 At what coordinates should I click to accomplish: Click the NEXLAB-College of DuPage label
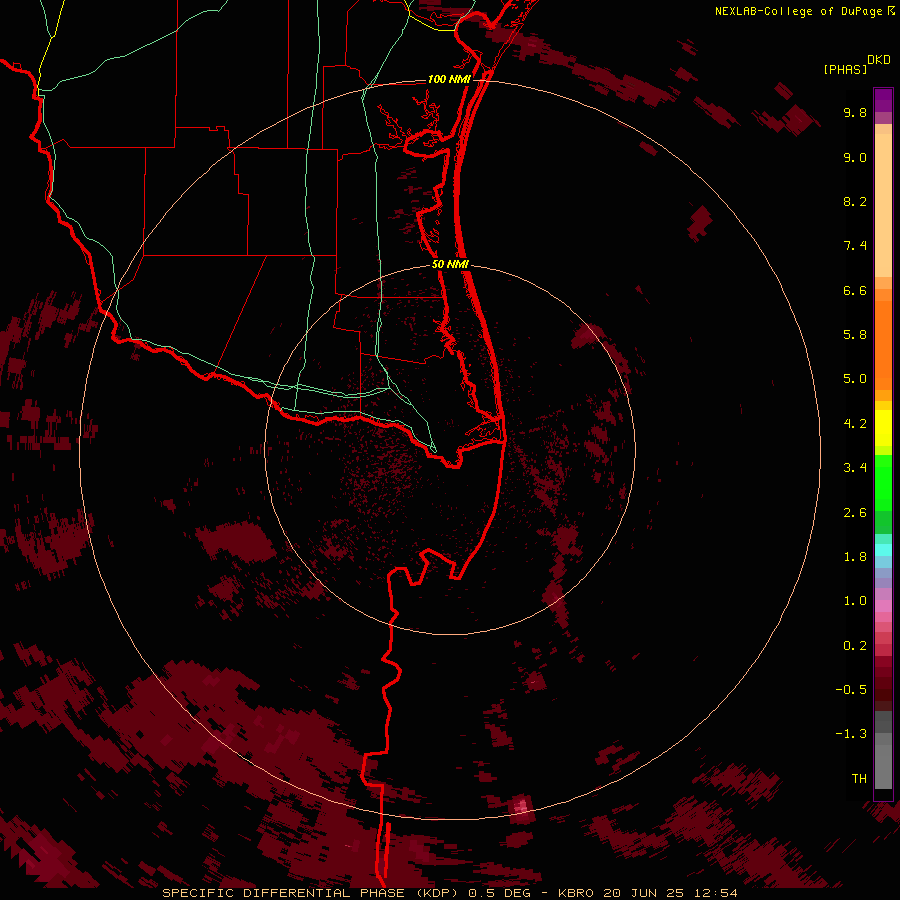800,11
